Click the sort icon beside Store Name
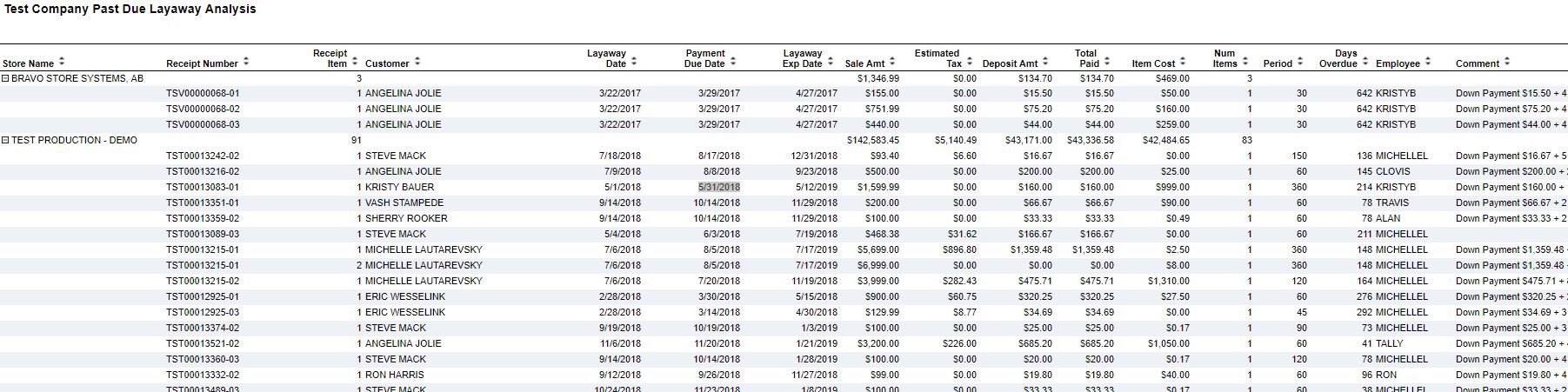The width and height of the screenshot is (1568, 392). pyautogui.click(x=61, y=63)
